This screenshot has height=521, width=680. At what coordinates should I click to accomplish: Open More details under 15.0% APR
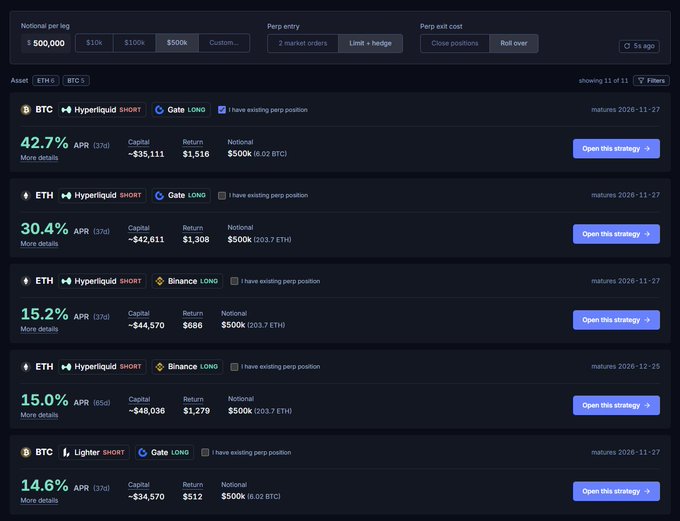coord(39,415)
